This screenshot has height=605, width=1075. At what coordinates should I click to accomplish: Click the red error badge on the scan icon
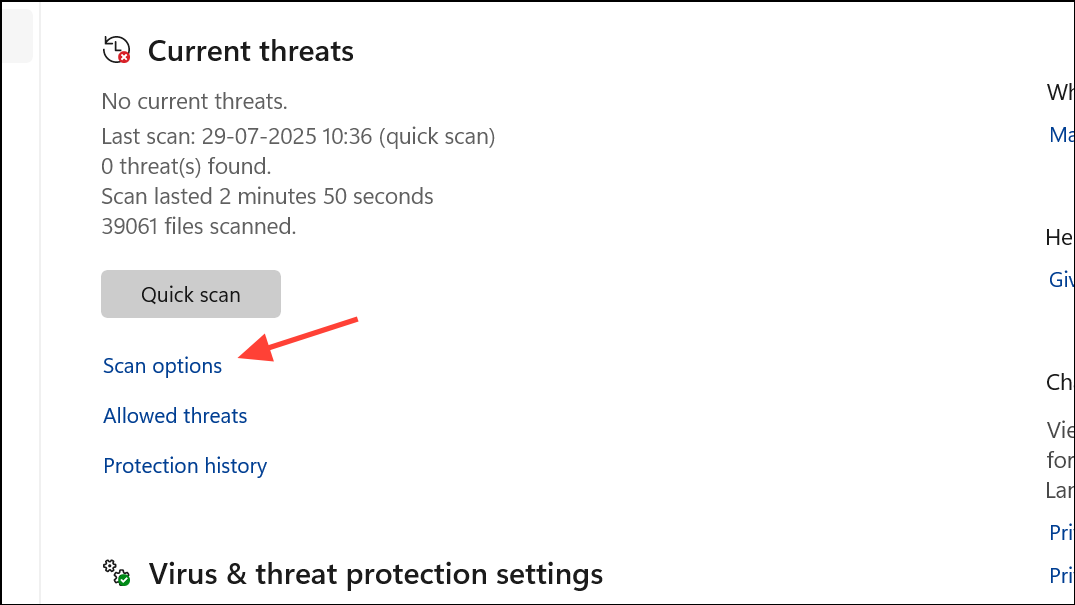click(122, 57)
